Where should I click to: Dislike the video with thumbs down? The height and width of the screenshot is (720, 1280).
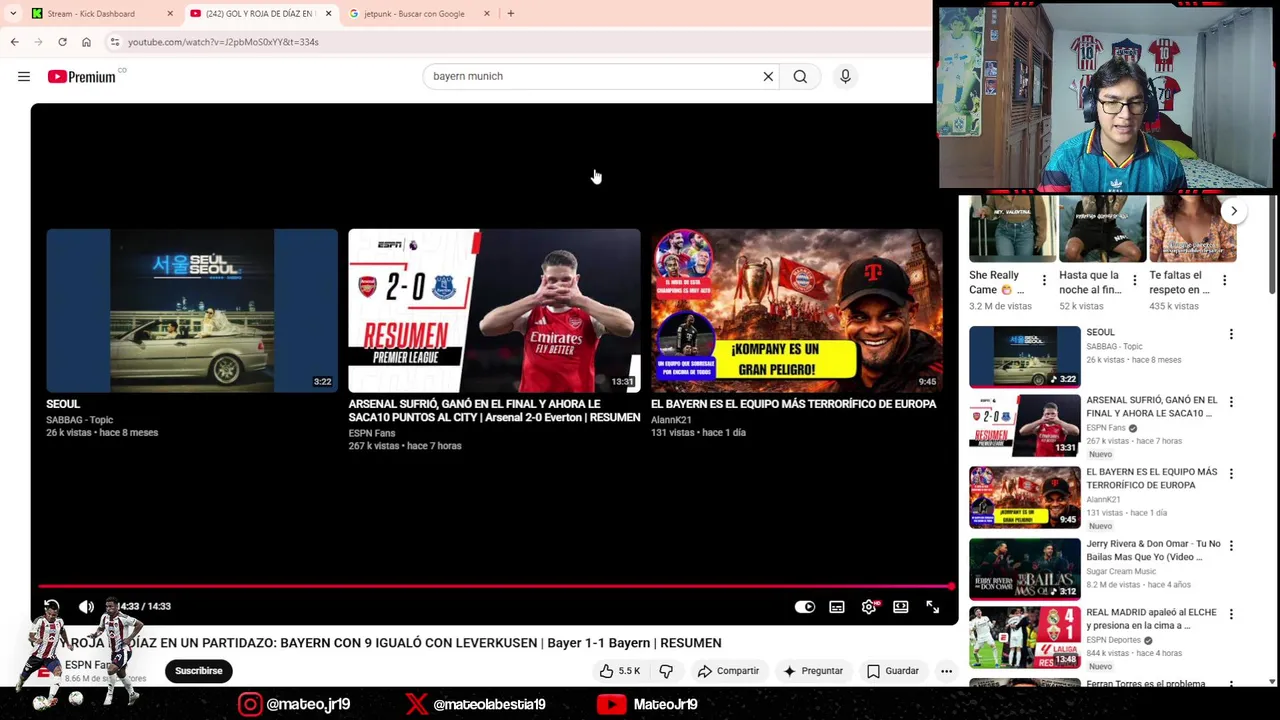666,671
